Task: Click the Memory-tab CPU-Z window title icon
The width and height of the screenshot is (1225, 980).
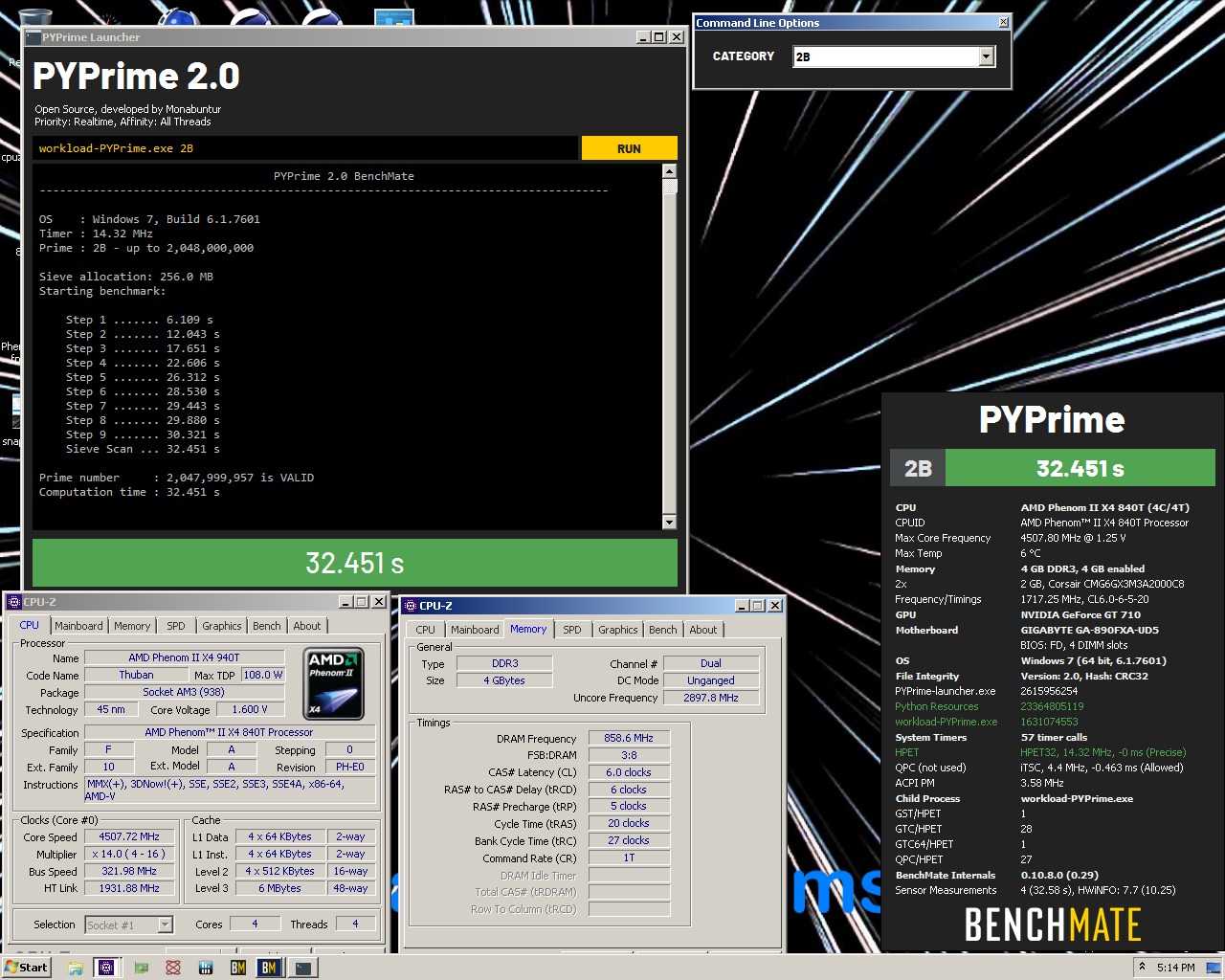Action: coord(410,606)
